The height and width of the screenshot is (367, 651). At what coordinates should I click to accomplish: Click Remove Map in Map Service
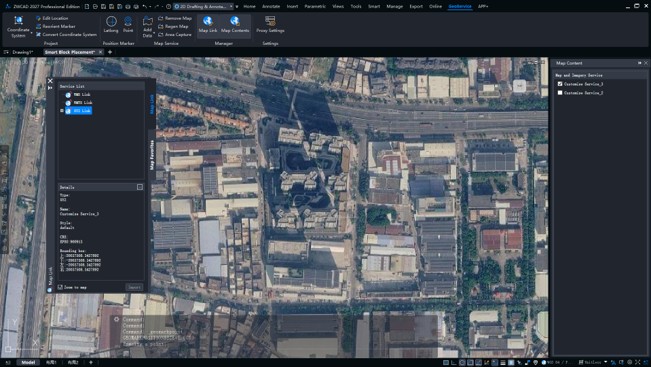click(x=175, y=18)
